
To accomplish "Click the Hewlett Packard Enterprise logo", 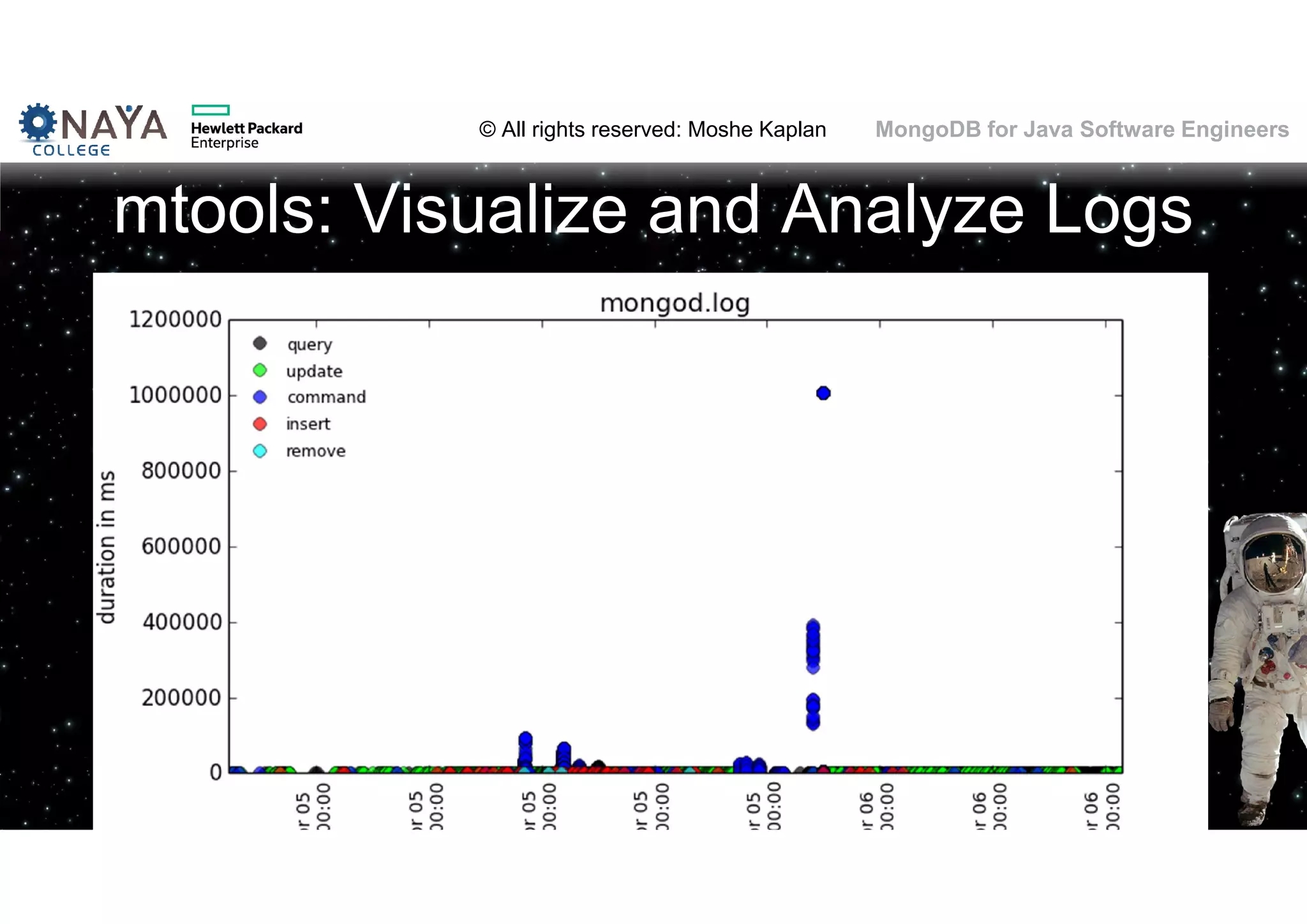I will point(246,128).
